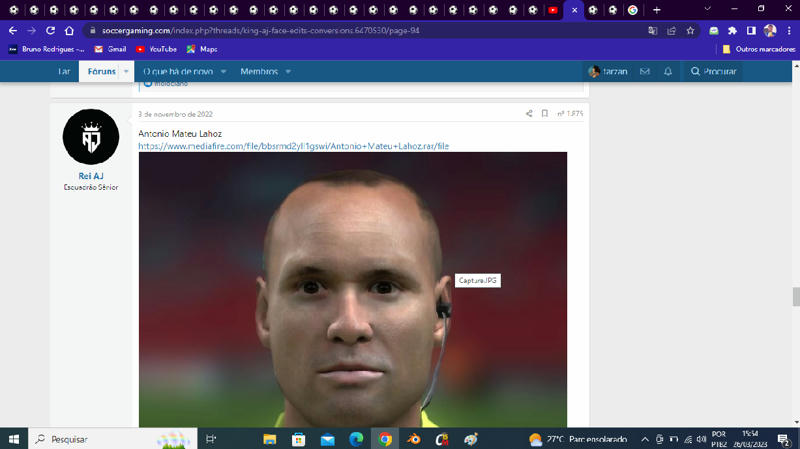
Task: Open the Windows notification center
Action: click(784, 439)
